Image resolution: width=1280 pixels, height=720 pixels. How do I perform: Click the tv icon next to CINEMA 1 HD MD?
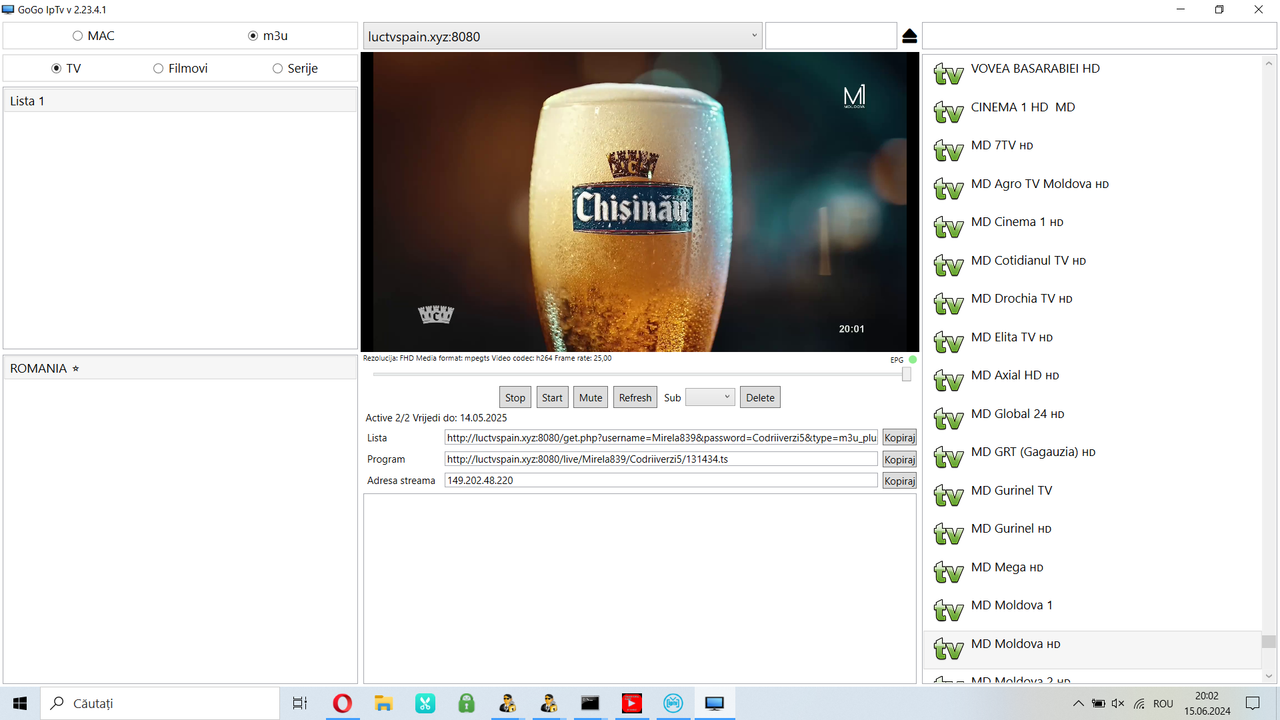click(x=948, y=113)
